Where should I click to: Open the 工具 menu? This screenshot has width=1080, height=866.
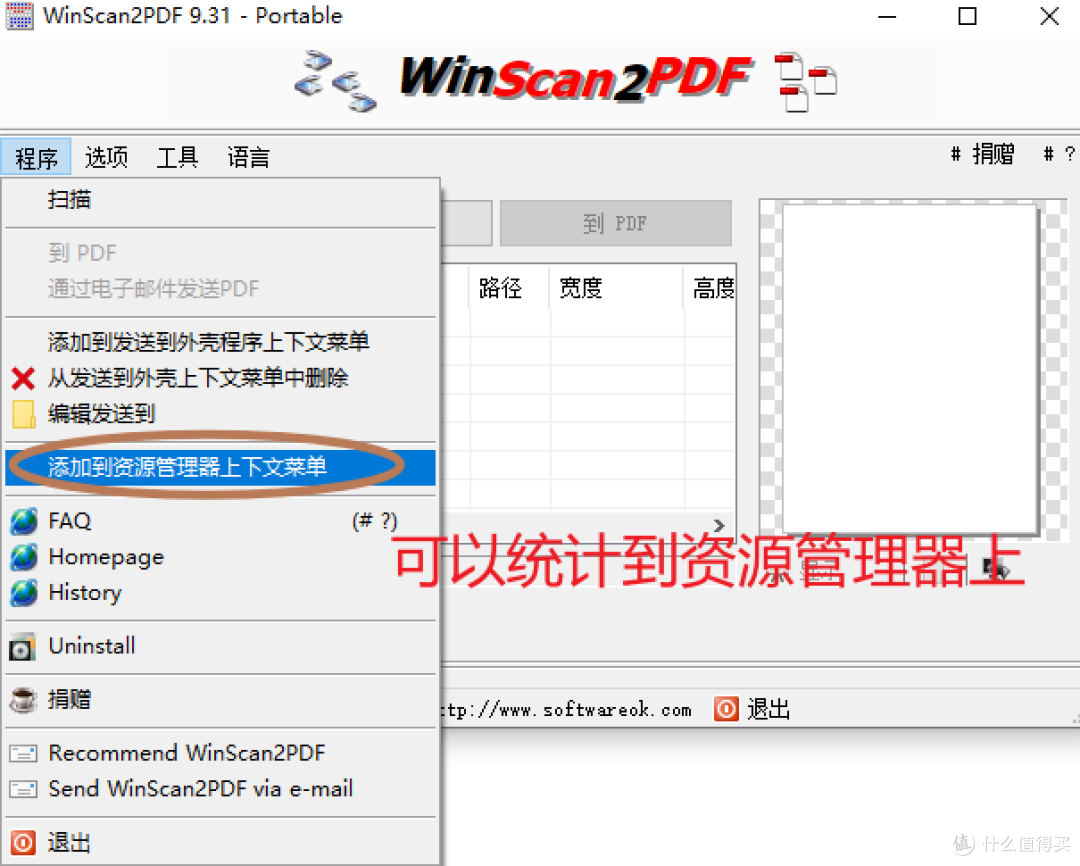(x=177, y=158)
